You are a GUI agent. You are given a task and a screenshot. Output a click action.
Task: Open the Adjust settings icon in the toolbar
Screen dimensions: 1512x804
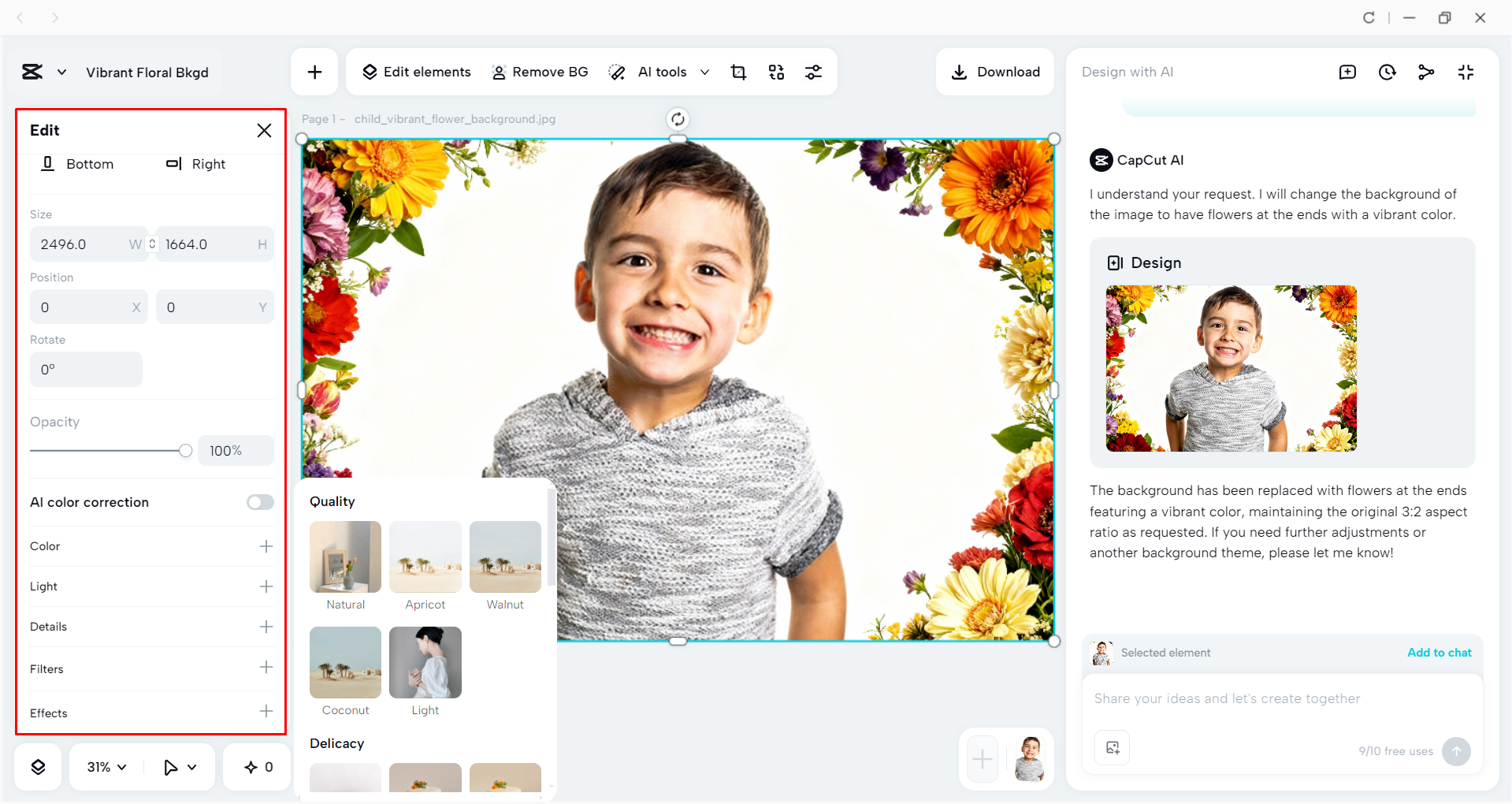point(814,72)
